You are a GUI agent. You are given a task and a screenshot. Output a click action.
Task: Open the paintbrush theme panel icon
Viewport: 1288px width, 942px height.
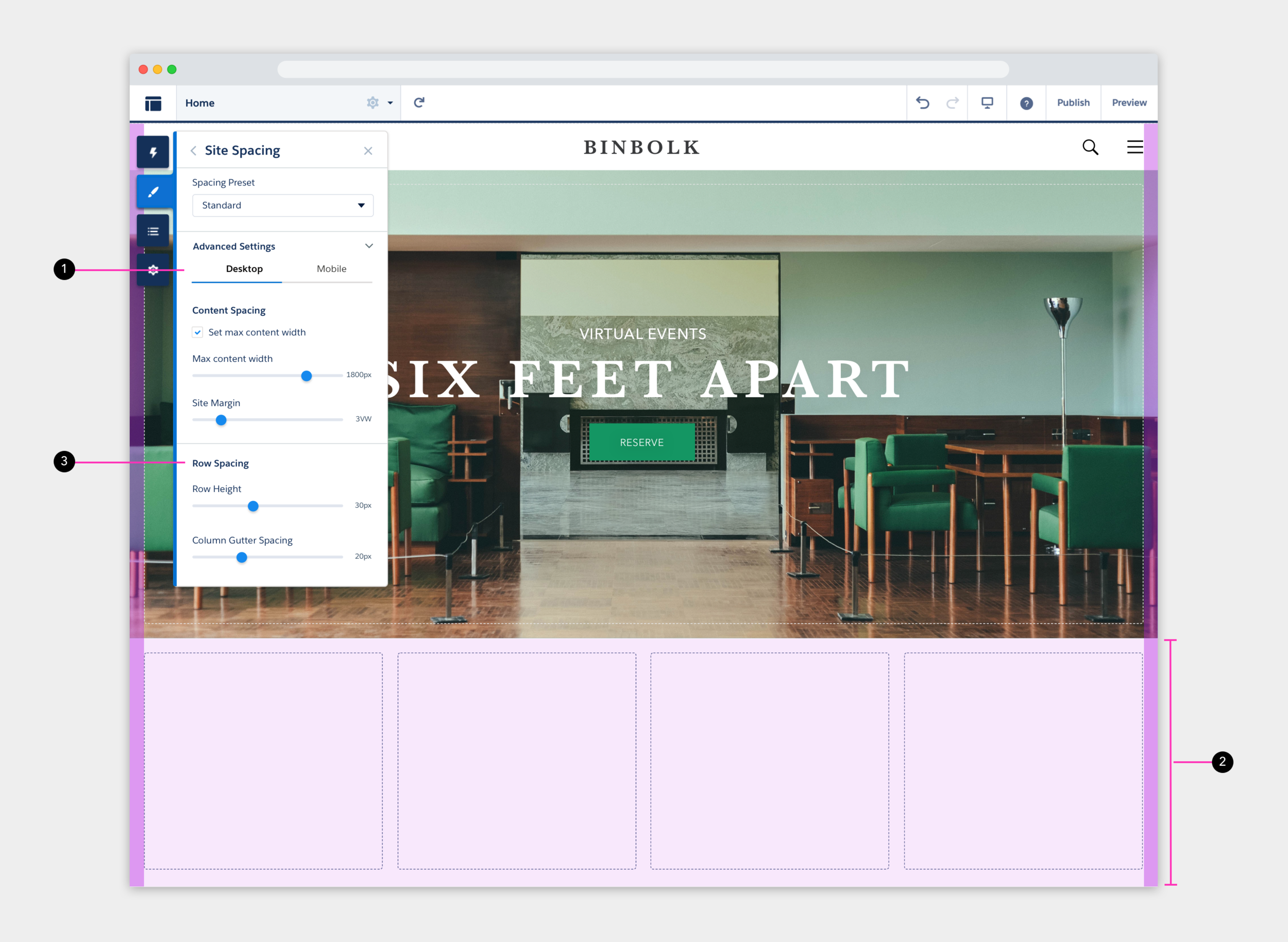153,192
